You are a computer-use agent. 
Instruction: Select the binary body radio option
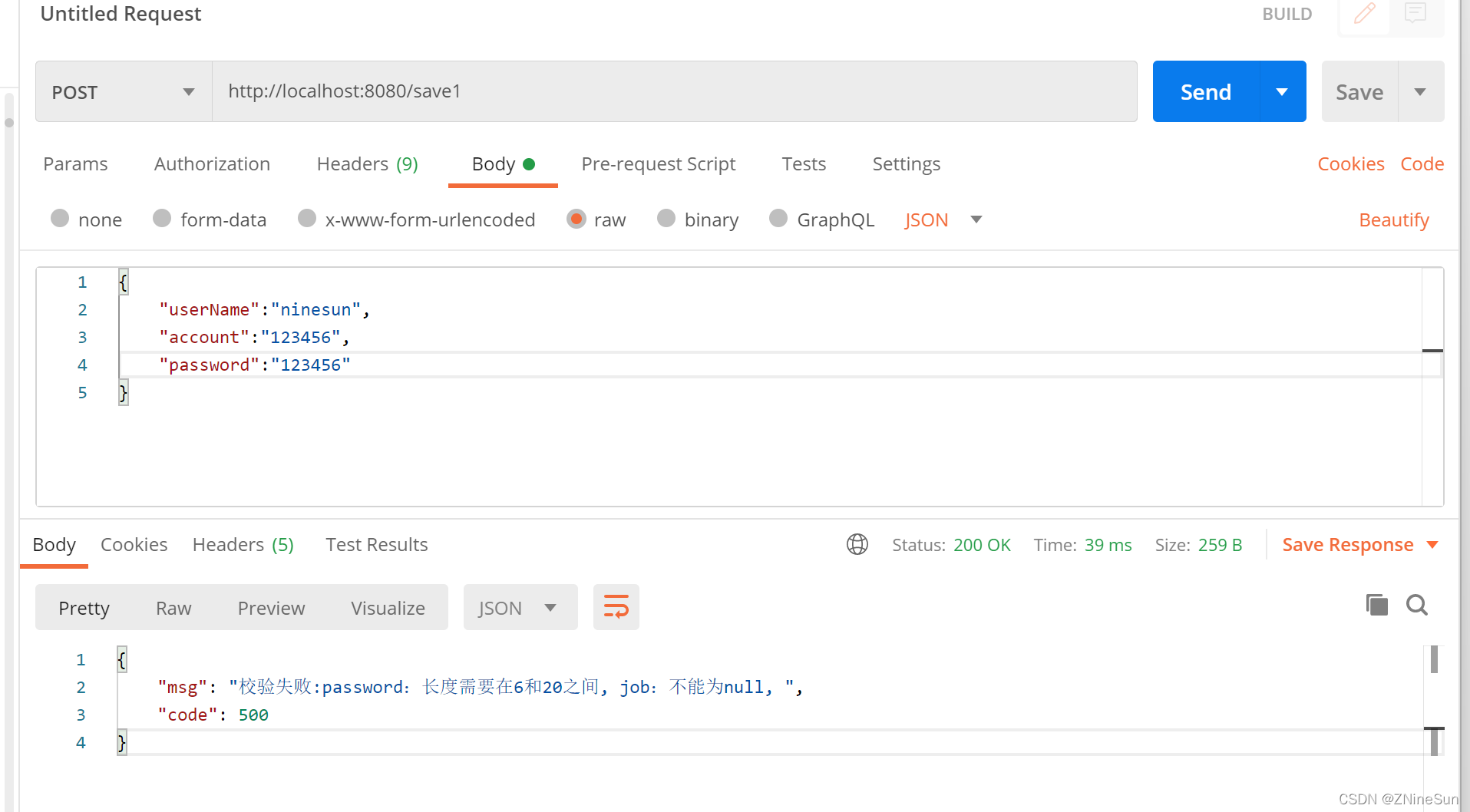tap(666, 219)
